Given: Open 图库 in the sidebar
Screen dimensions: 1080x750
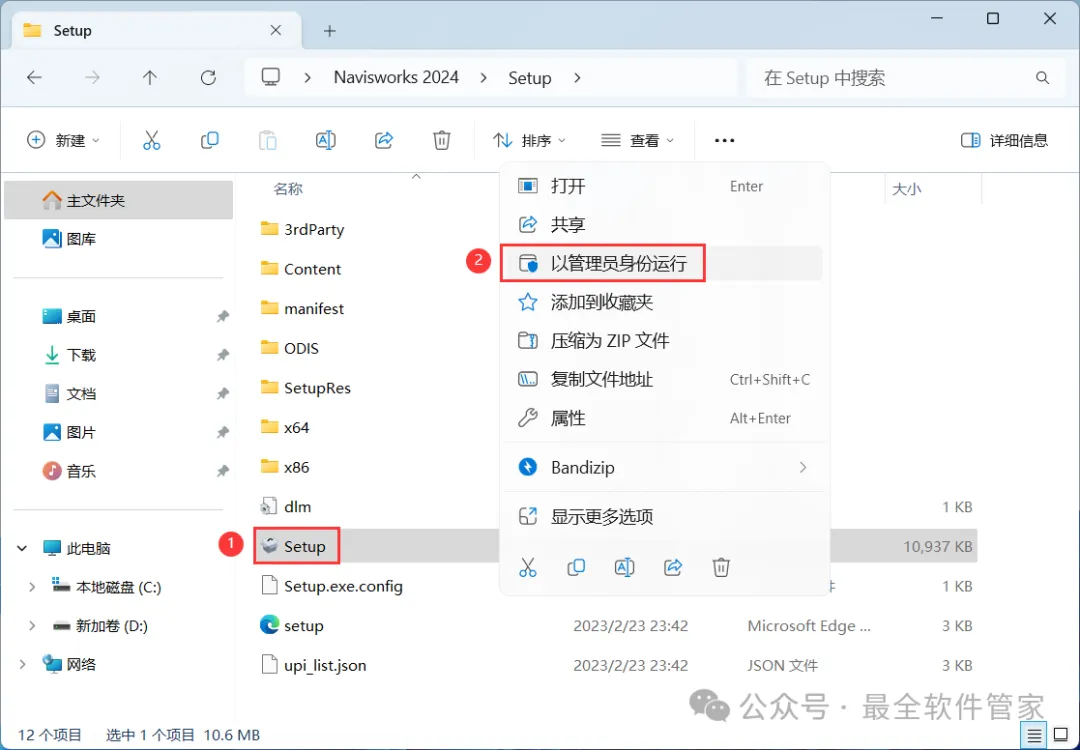Looking at the screenshot, I should coord(118,239).
